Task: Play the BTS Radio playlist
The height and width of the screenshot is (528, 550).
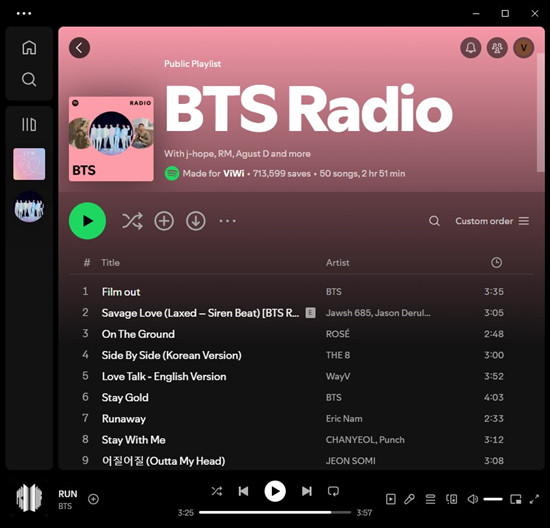Action: point(87,221)
